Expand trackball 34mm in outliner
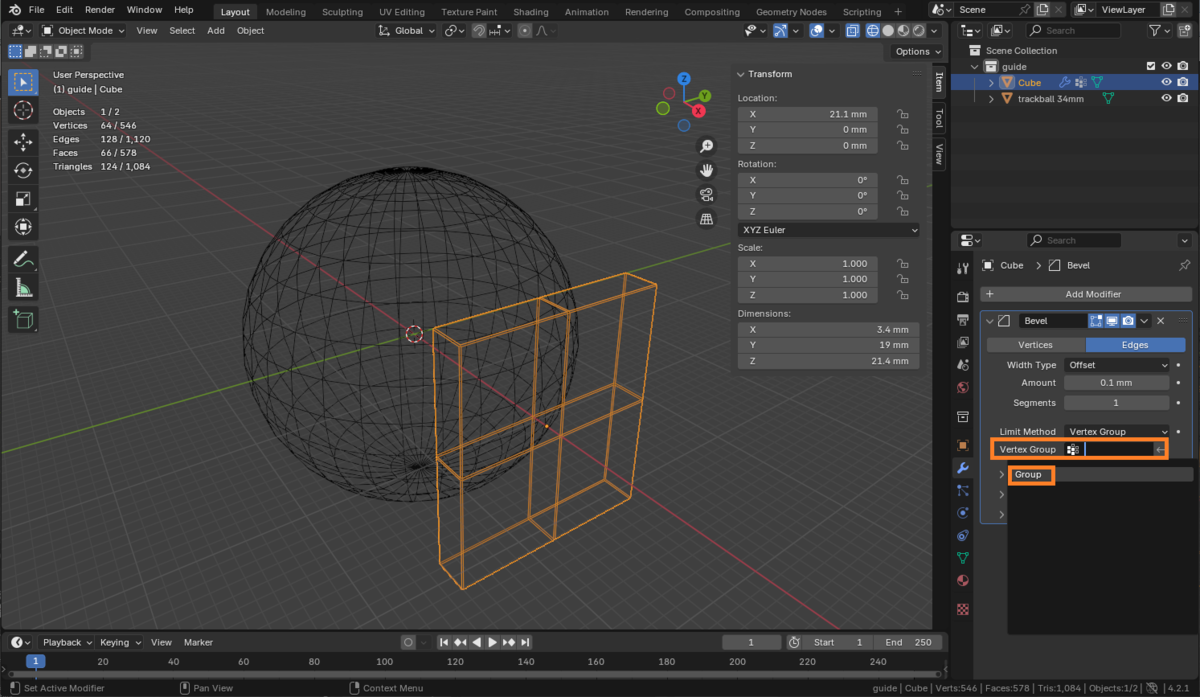 coord(991,99)
